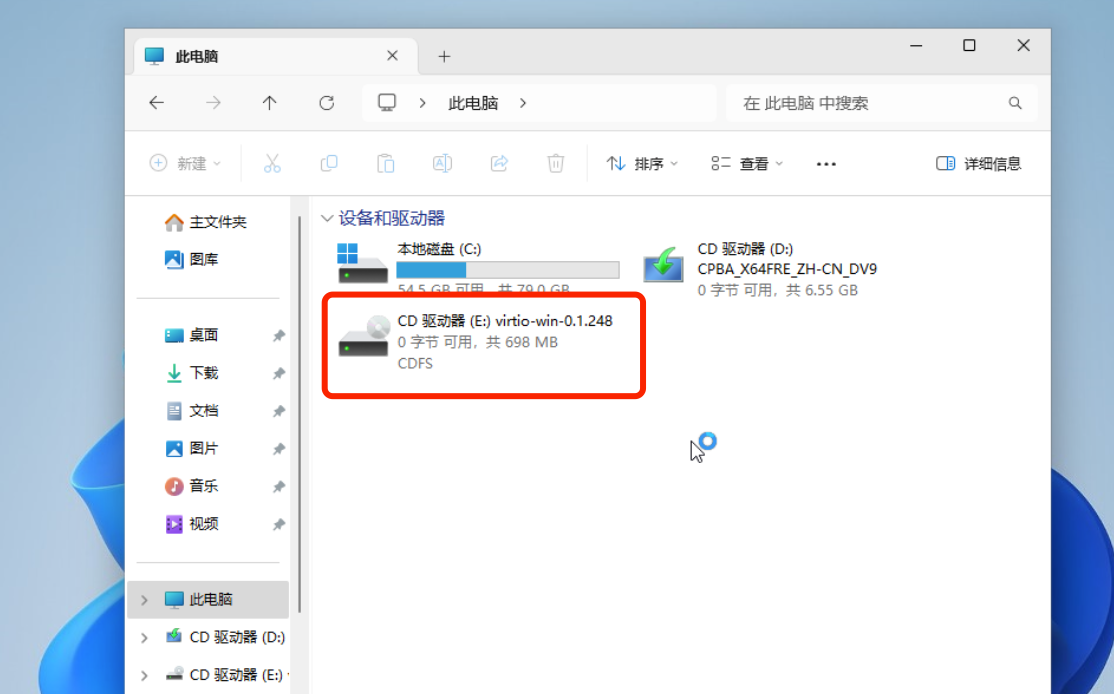Click the C: drive usage bar
Image resolution: width=1114 pixels, height=694 pixels.
[x=508, y=269]
